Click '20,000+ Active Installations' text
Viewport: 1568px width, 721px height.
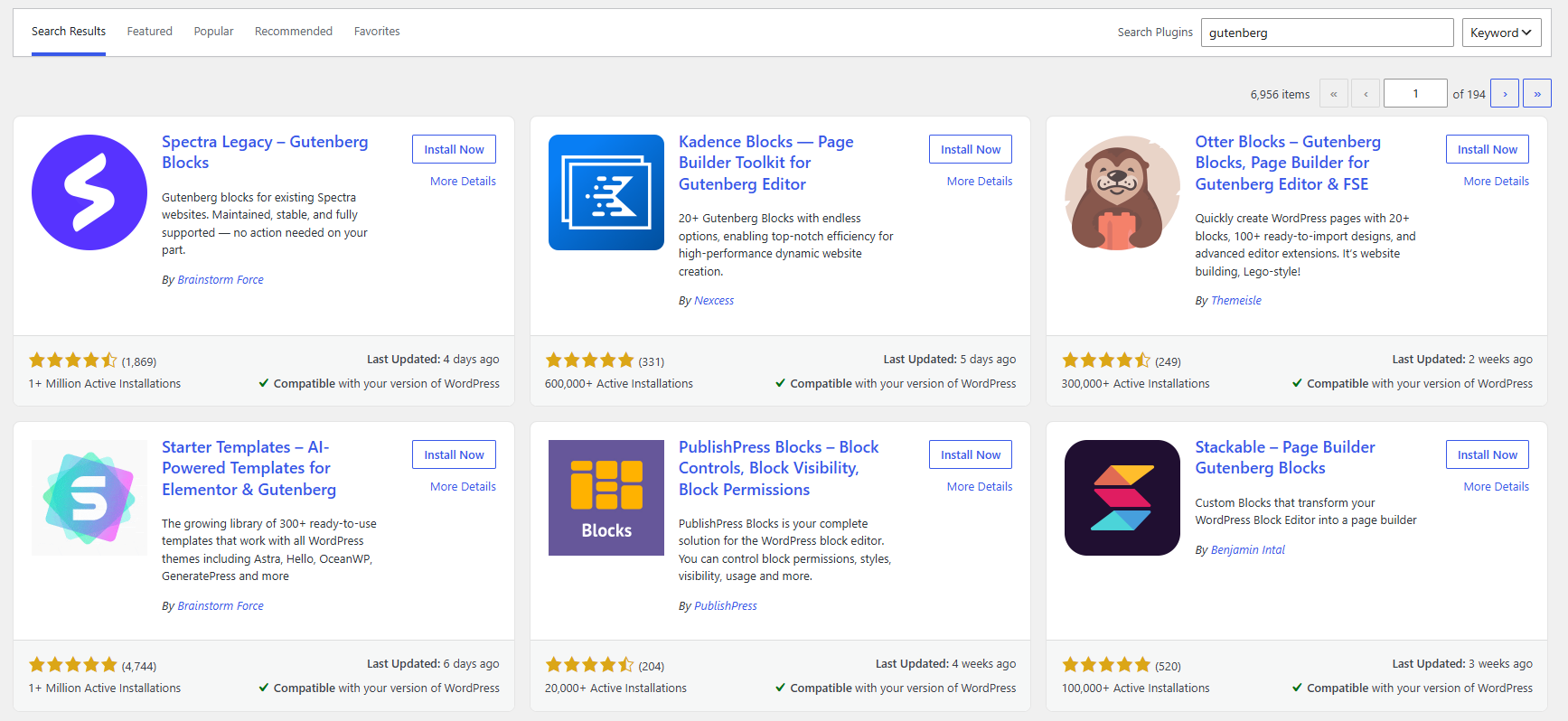coord(615,688)
